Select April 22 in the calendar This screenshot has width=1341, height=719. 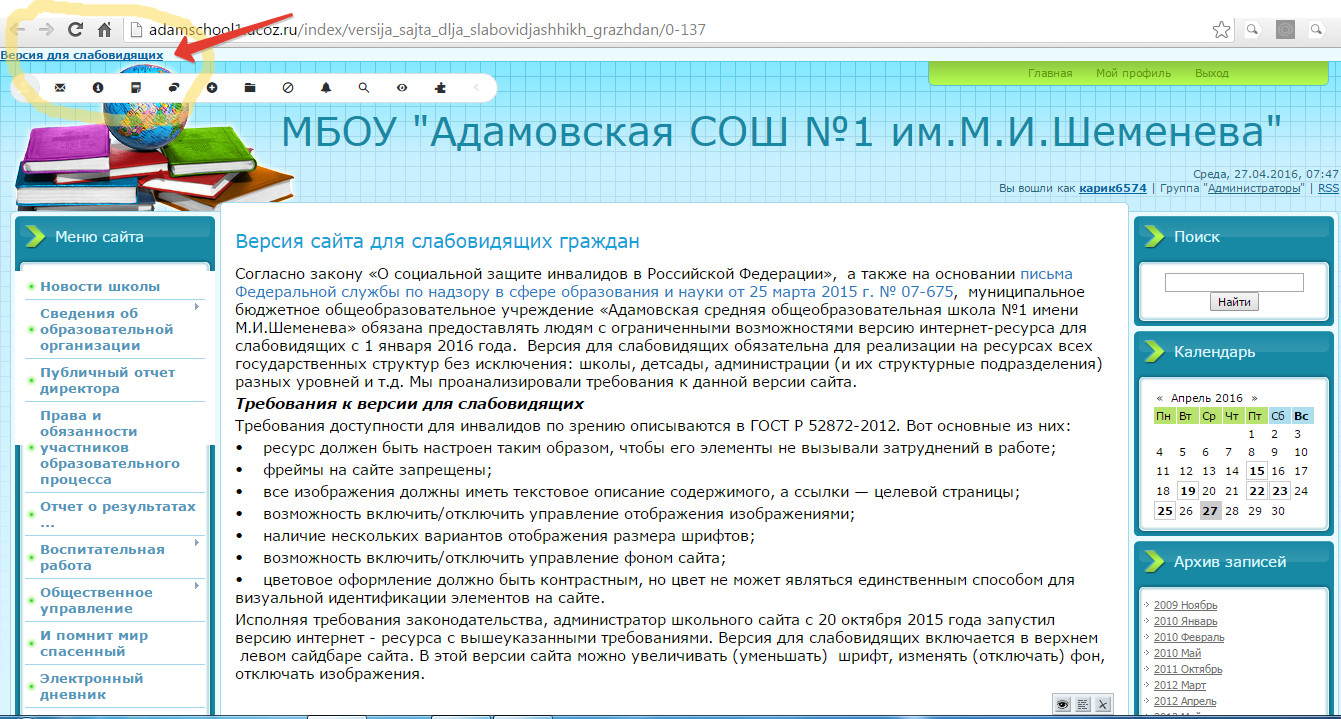coord(1257,491)
